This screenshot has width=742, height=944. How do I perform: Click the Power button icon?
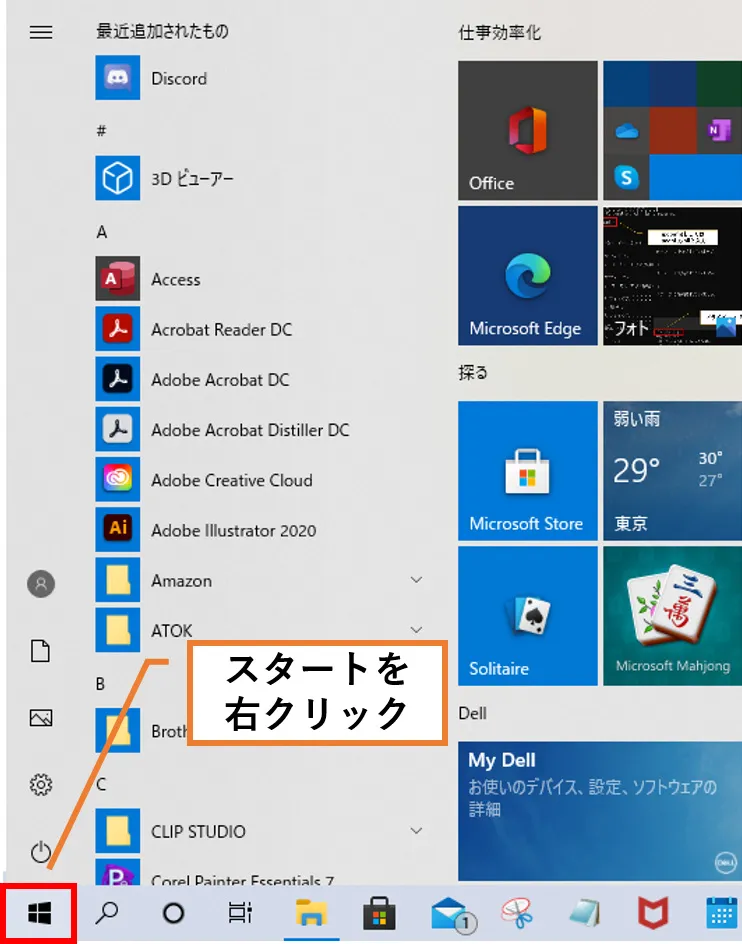[41, 852]
